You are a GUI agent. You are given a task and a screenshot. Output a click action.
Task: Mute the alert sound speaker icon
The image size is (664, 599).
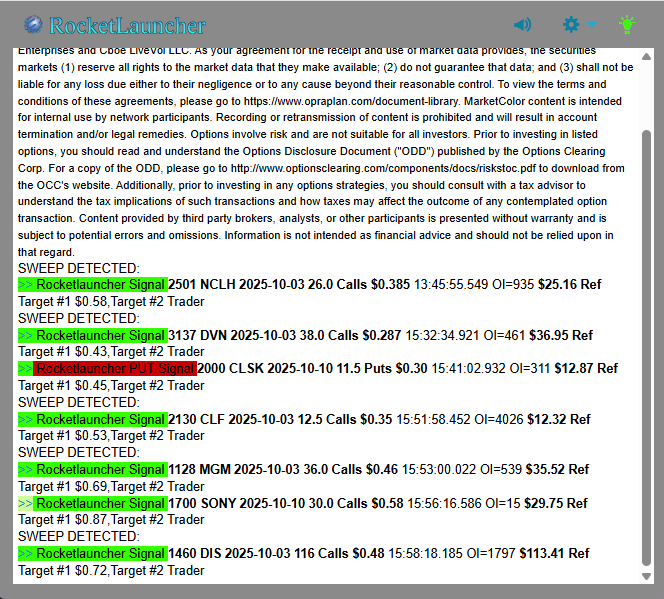(522, 25)
